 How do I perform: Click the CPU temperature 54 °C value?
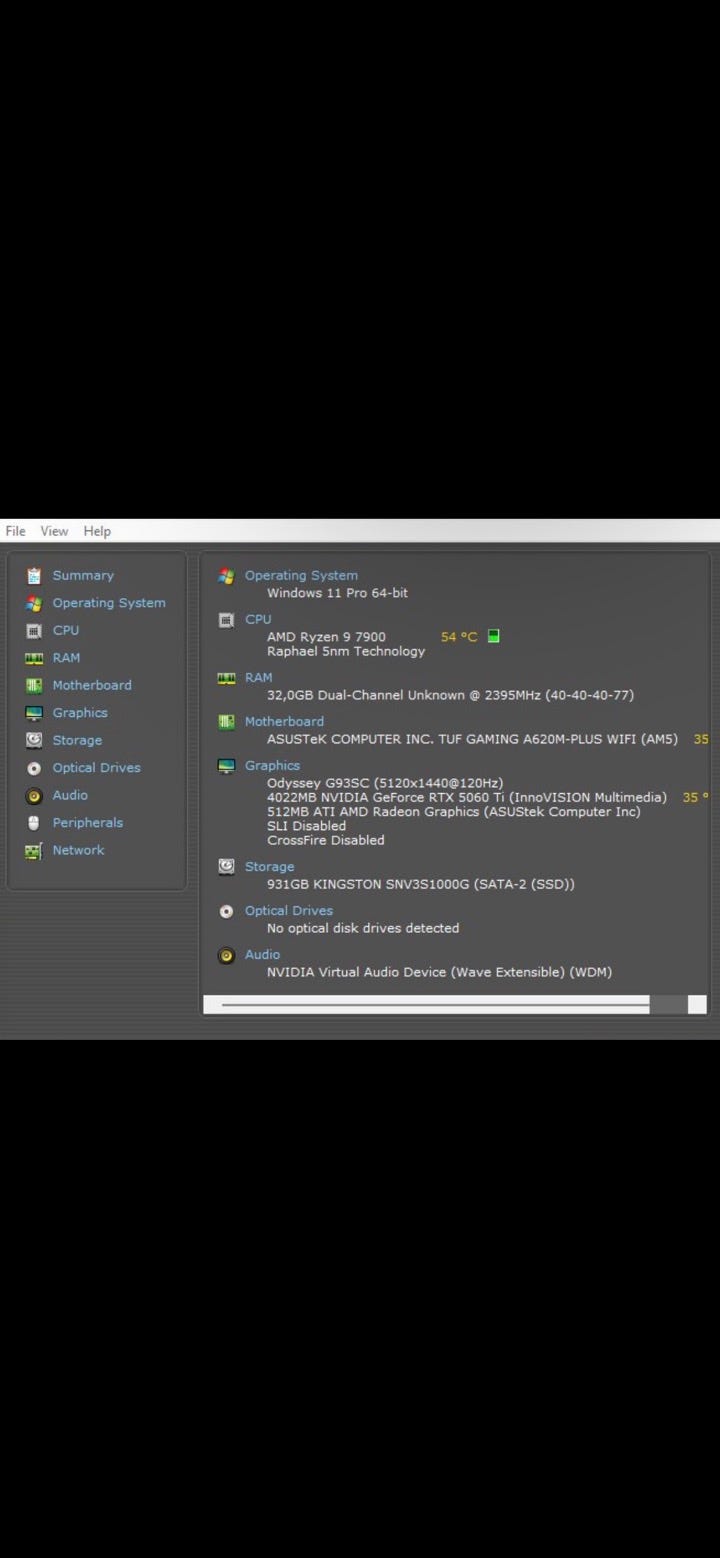459,637
